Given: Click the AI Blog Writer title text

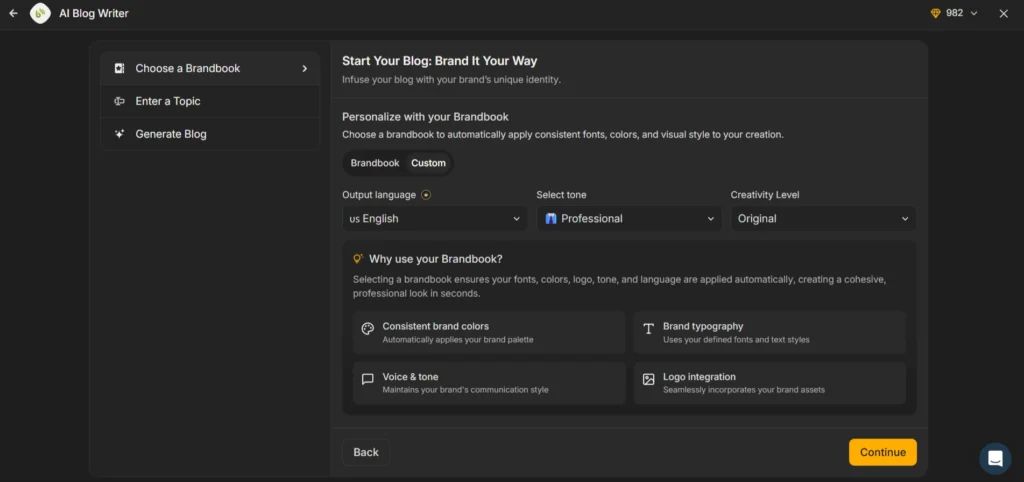Looking at the screenshot, I should coord(94,13).
